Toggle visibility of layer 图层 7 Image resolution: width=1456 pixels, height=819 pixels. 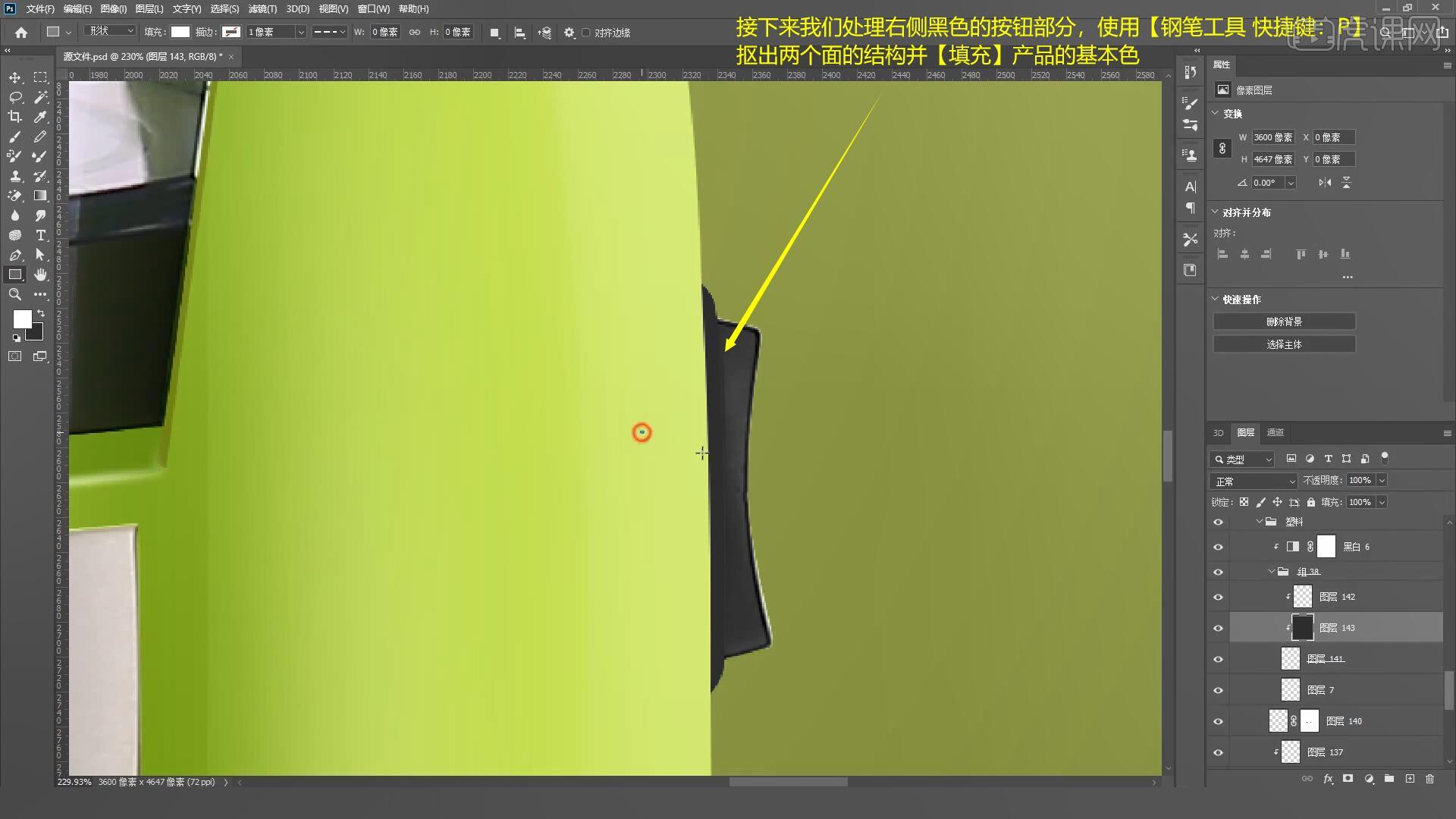[x=1218, y=690]
